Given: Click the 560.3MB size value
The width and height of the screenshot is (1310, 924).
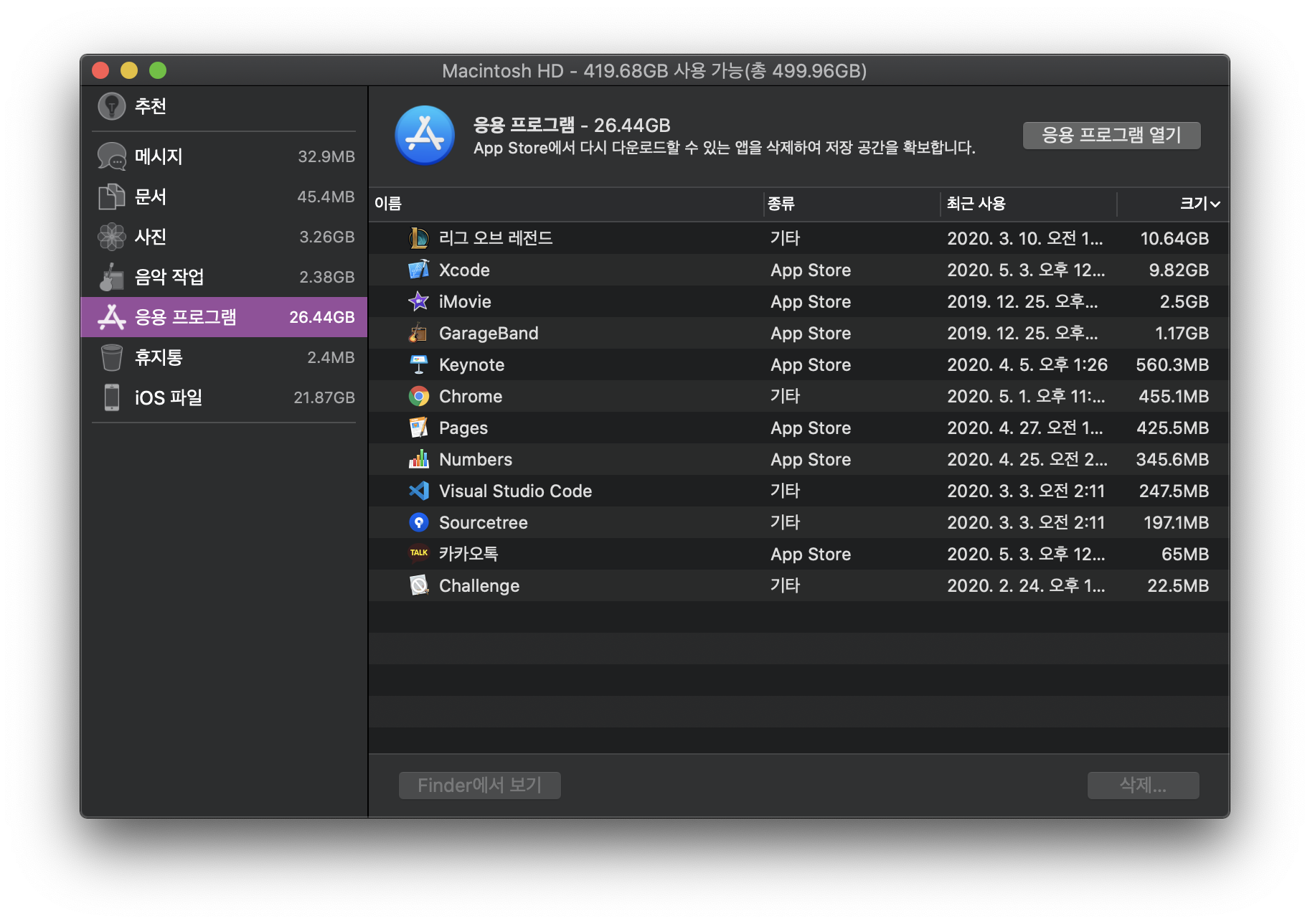Looking at the screenshot, I should click(1172, 364).
